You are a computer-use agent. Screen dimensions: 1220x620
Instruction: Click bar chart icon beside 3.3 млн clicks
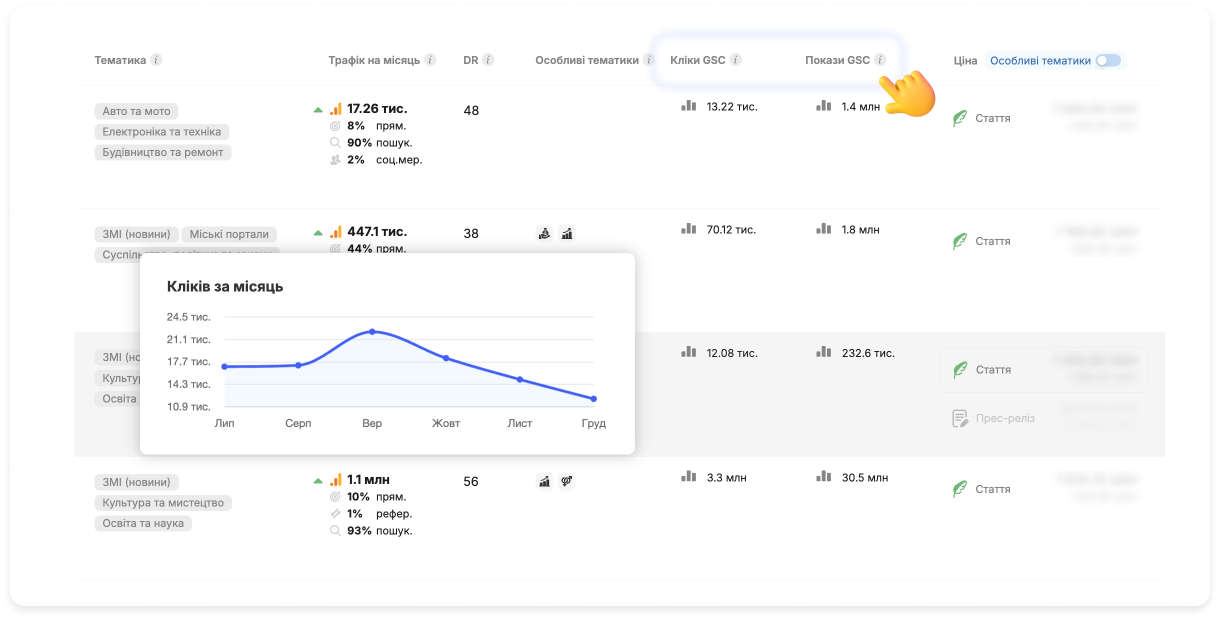point(688,477)
